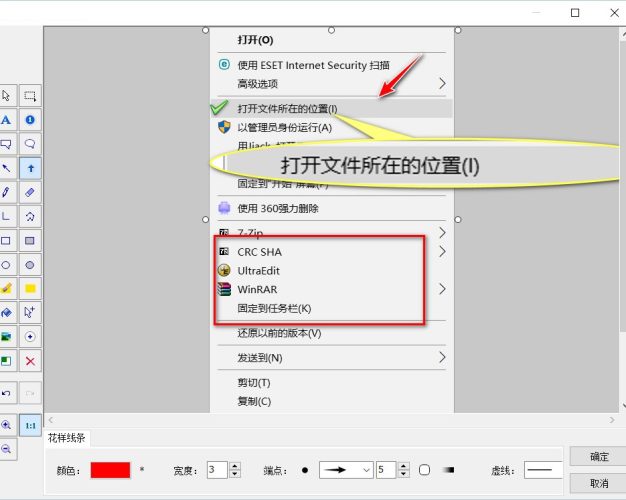Choose the L-shaped polyline tool
This screenshot has height=500, width=626.
7,216
